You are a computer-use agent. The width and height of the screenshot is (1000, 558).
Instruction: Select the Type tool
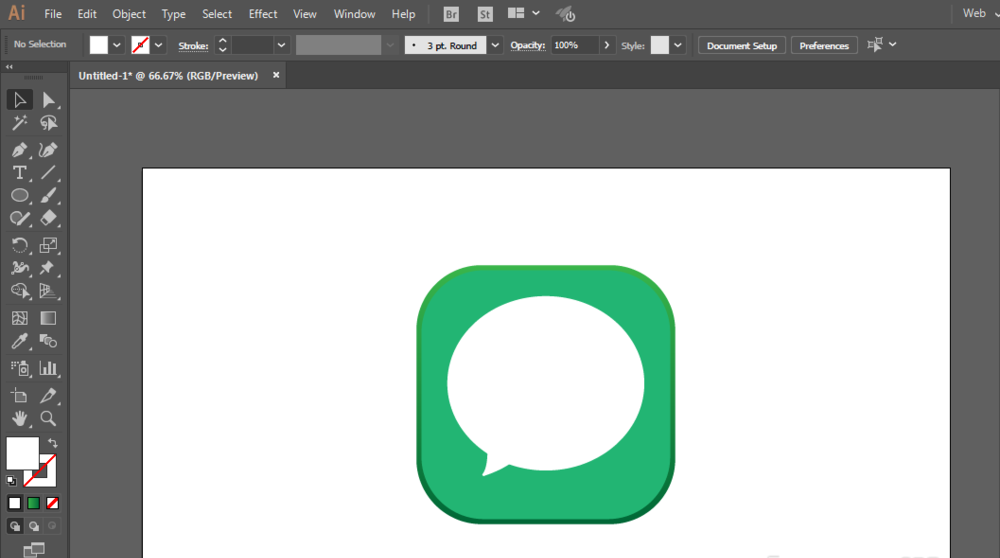pos(19,173)
